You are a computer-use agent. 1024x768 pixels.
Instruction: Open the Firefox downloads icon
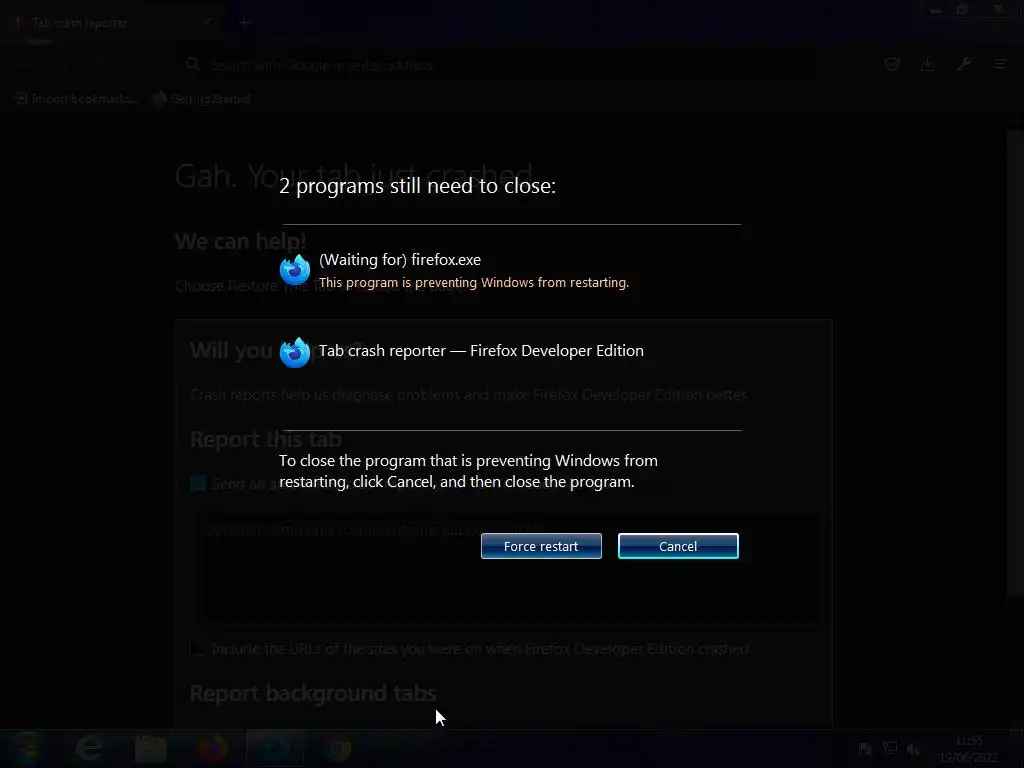927,64
